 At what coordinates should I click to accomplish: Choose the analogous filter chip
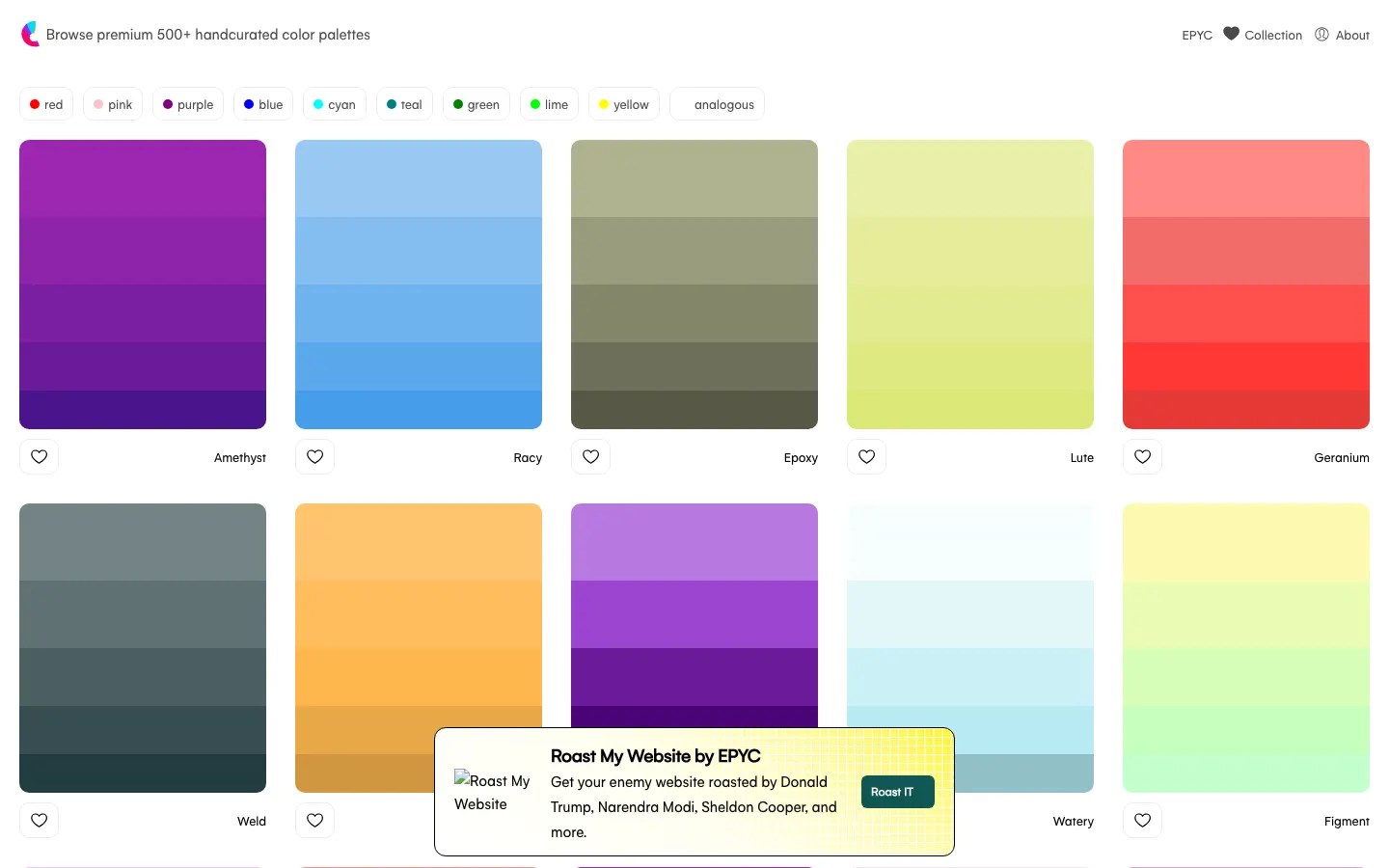[718, 104]
